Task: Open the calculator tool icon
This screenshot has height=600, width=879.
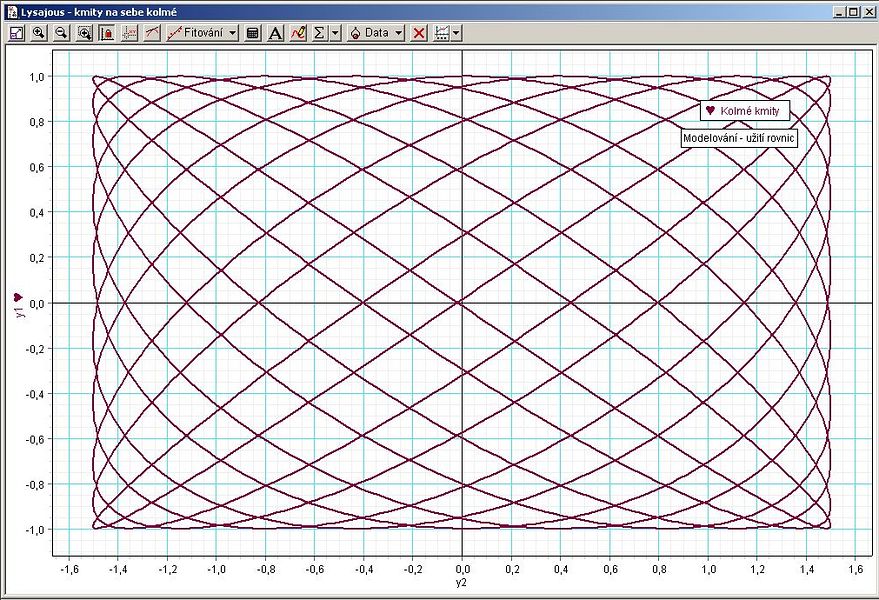Action: [x=253, y=33]
